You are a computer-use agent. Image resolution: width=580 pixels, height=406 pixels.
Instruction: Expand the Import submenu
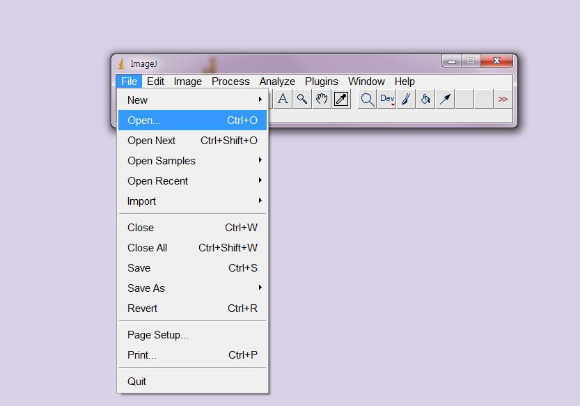[192, 201]
